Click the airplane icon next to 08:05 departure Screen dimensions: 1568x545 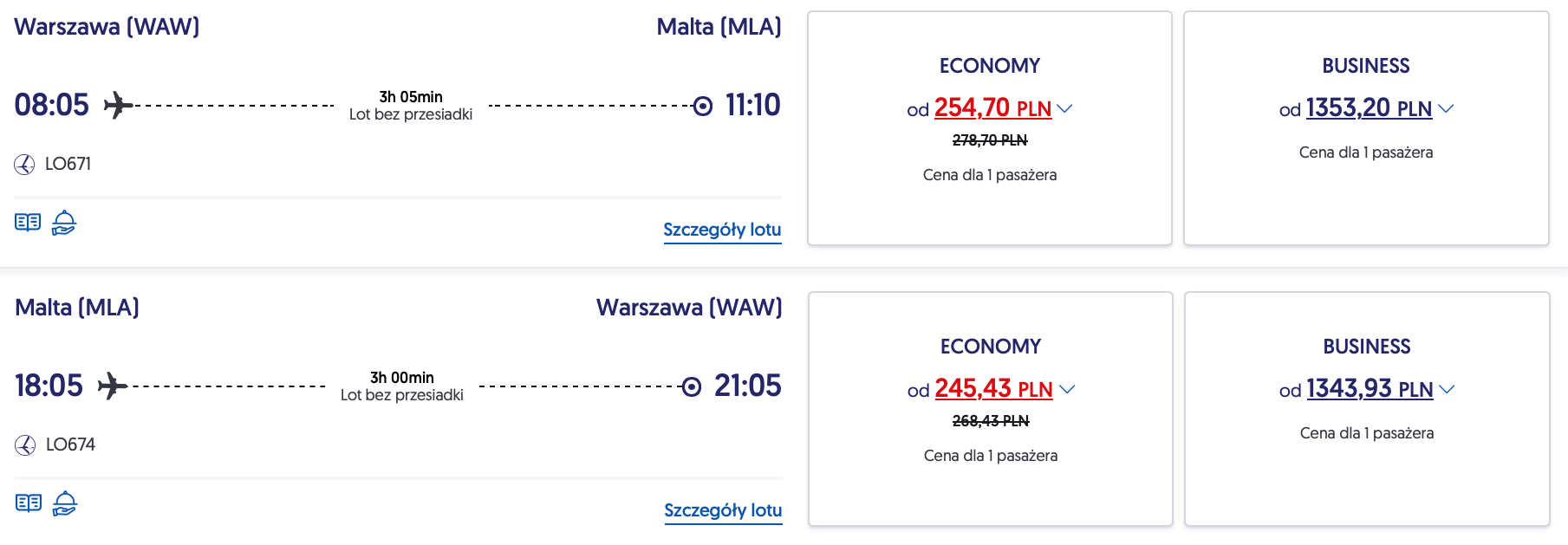(x=118, y=106)
